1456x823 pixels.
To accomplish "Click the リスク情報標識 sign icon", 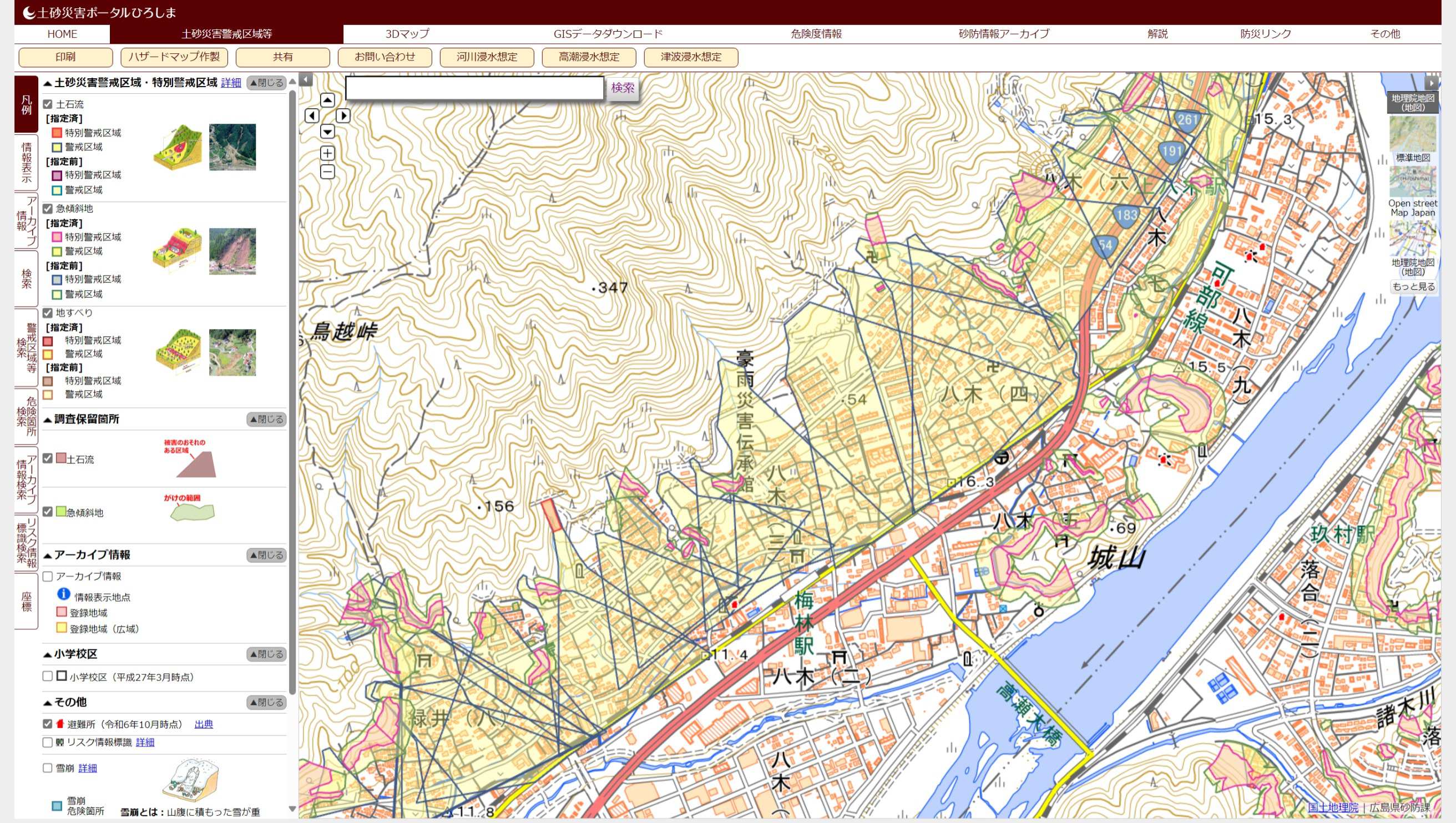I will click(x=60, y=742).
